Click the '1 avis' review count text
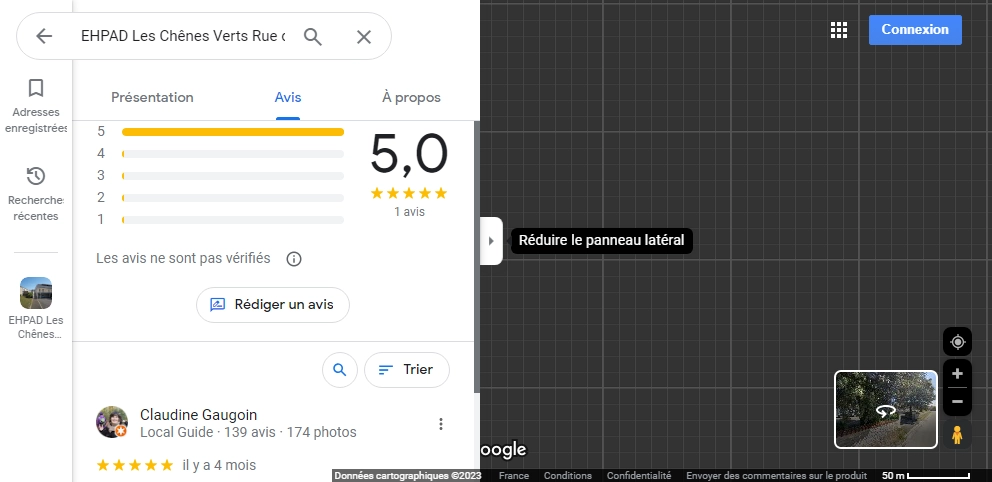 coord(409,212)
